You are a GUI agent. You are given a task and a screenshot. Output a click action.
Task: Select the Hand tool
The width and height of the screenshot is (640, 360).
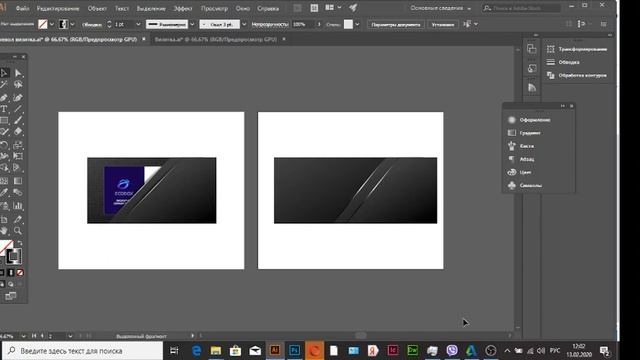click(4, 231)
